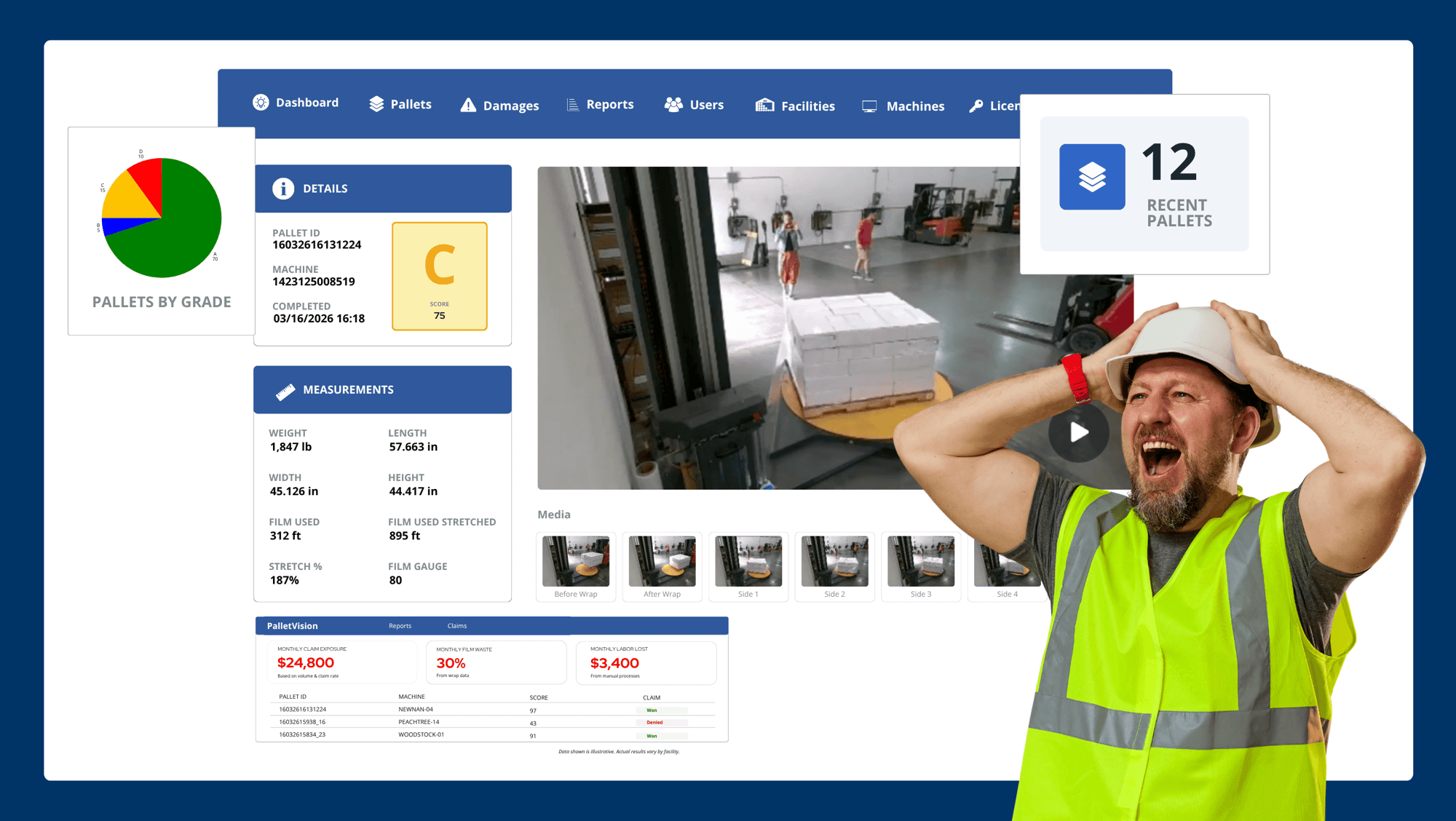Click the Dashboard gear icon
Image resolution: width=1456 pixels, height=821 pixels.
click(x=261, y=103)
